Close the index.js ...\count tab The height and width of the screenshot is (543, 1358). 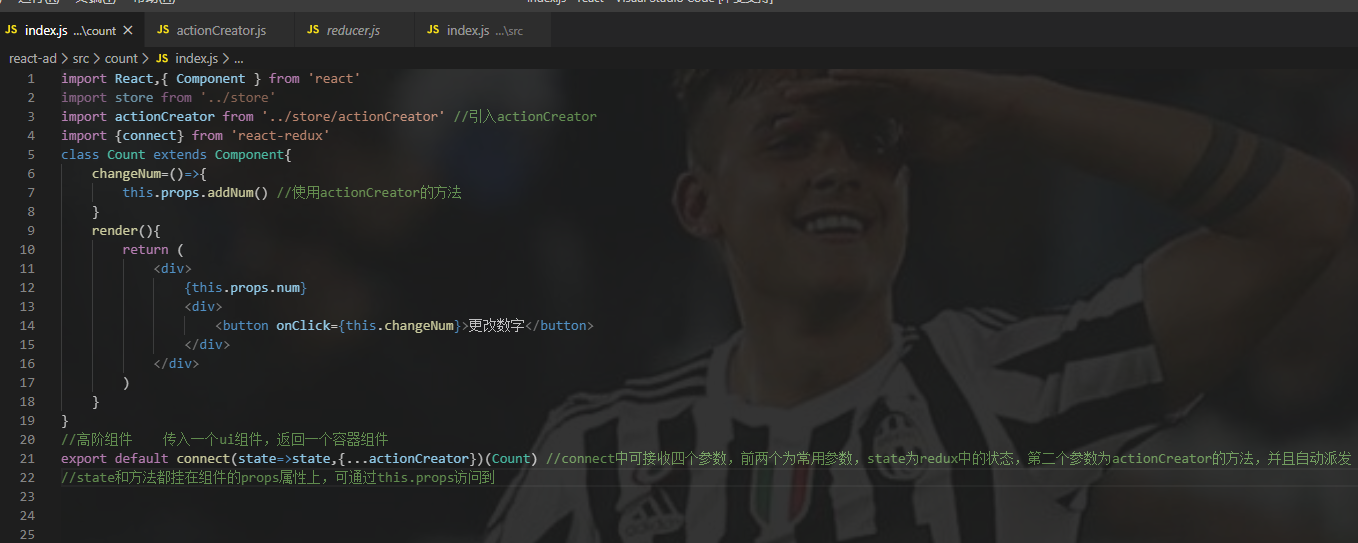(128, 31)
